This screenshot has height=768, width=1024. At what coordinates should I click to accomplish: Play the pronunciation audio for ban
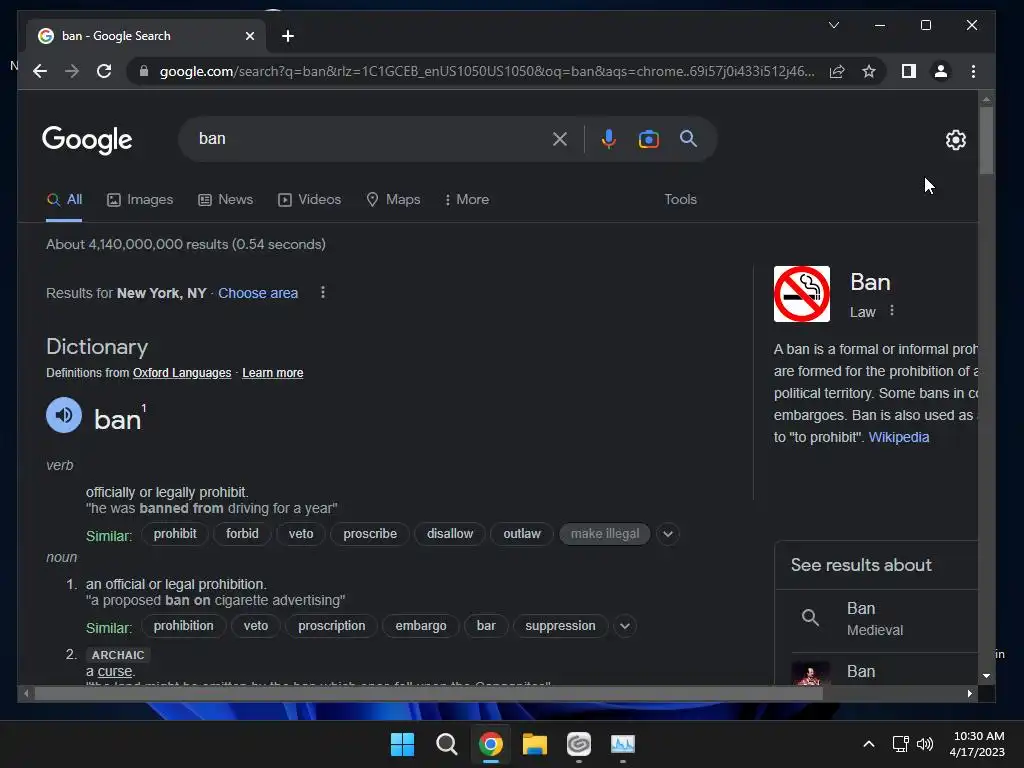point(64,415)
